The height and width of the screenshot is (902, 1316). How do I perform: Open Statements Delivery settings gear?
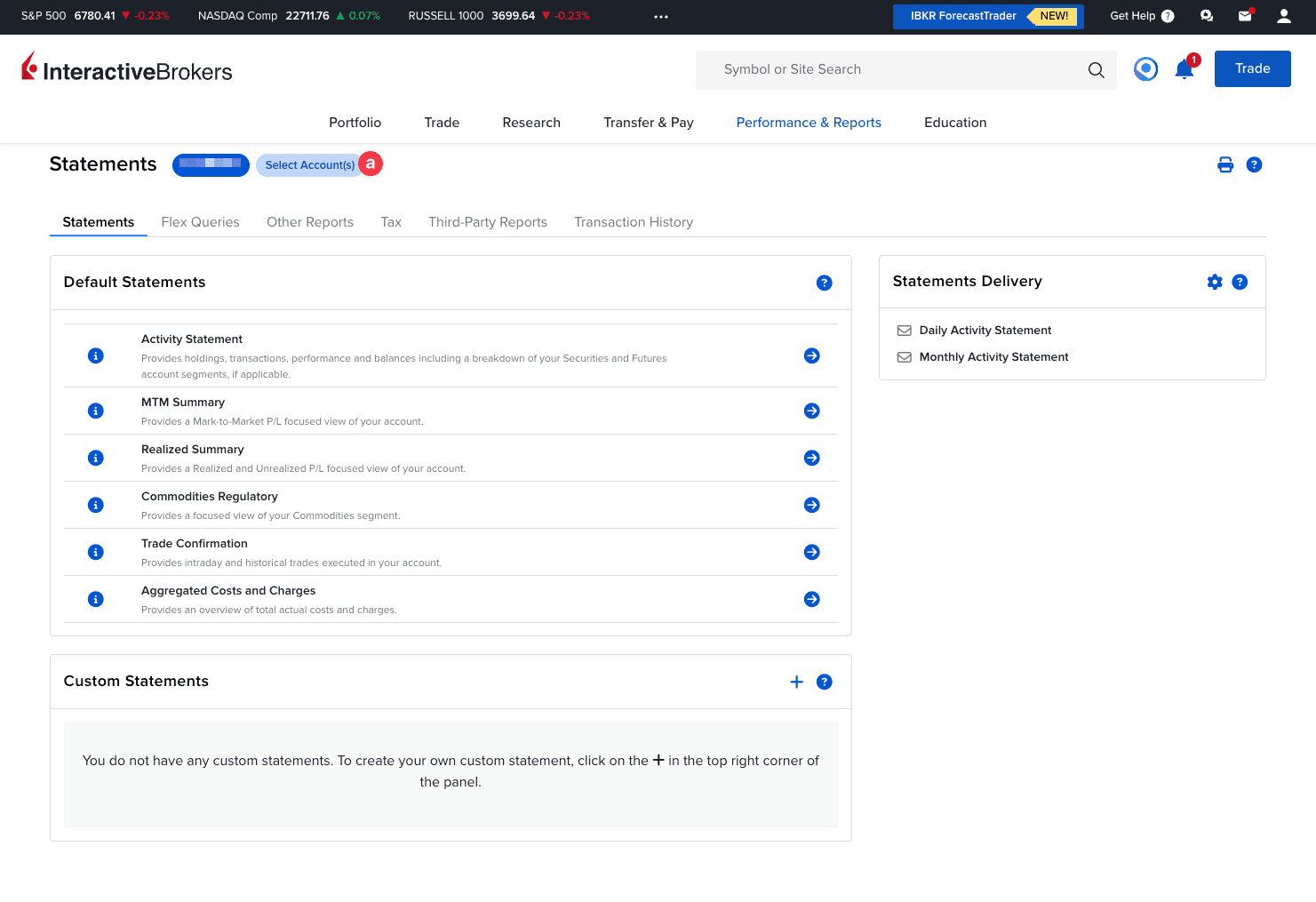[x=1214, y=282]
